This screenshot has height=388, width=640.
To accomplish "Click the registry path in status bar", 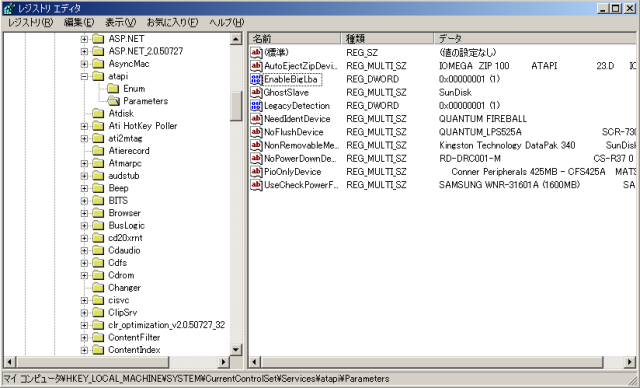I will [x=196, y=379].
